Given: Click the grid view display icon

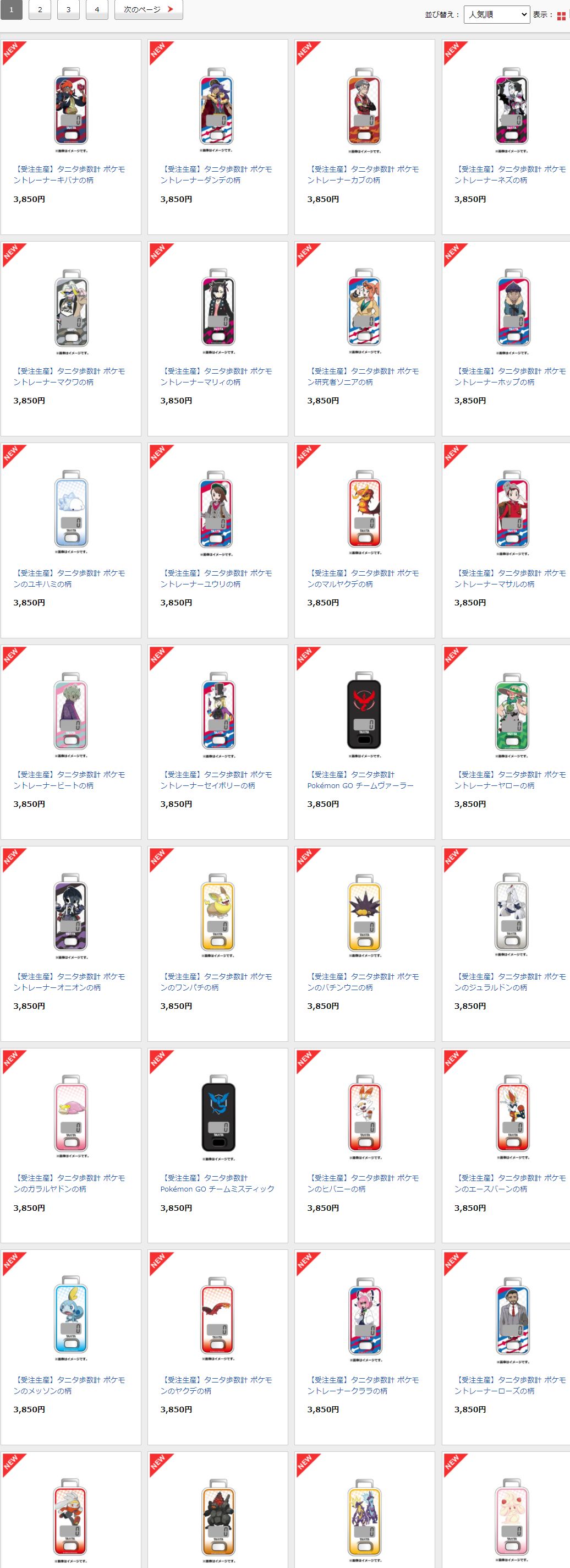Looking at the screenshot, I should pyautogui.click(x=562, y=16).
